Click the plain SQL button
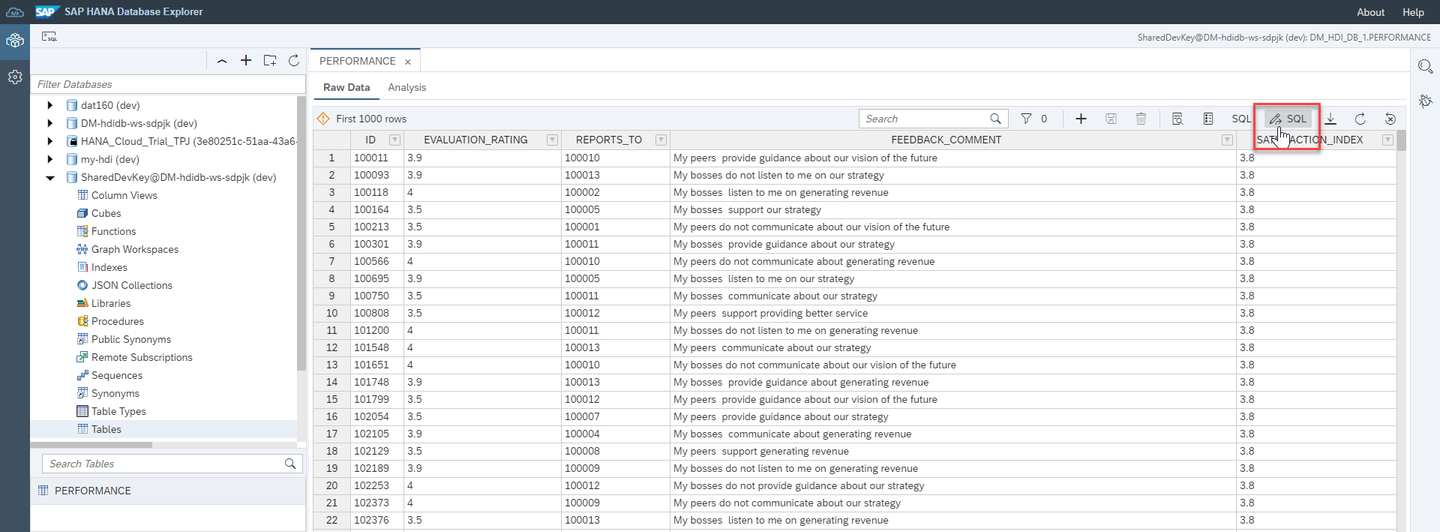This screenshot has width=1440, height=532. (1241, 118)
